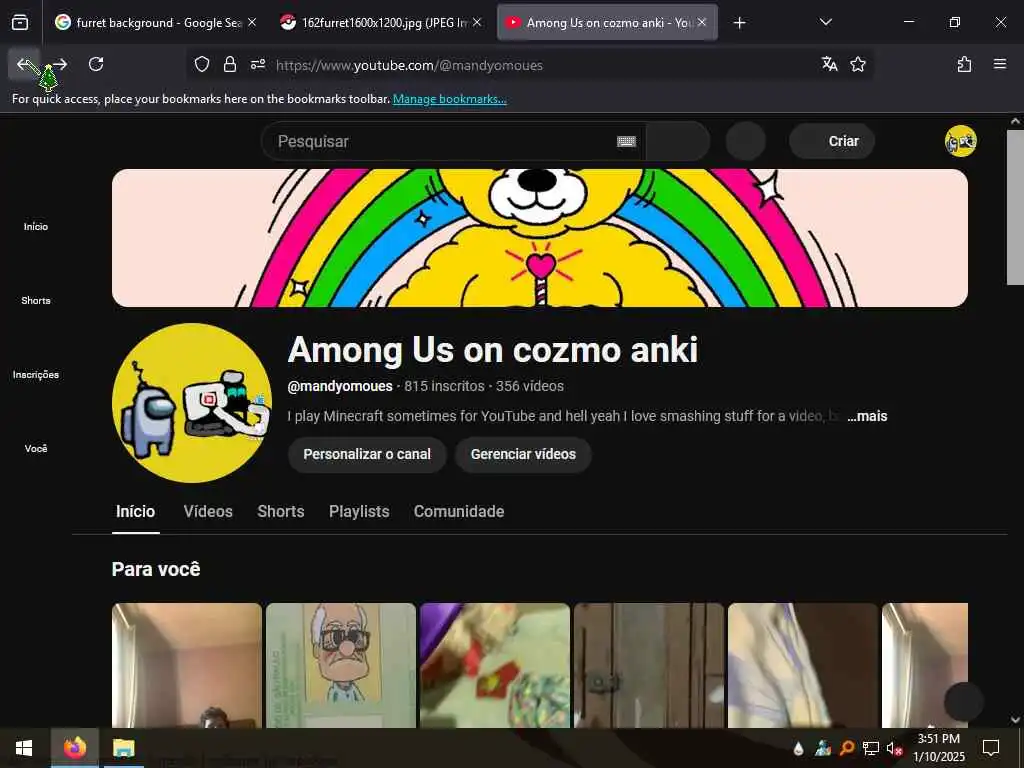
Task: Open the channel Início tab
Action: 135,511
